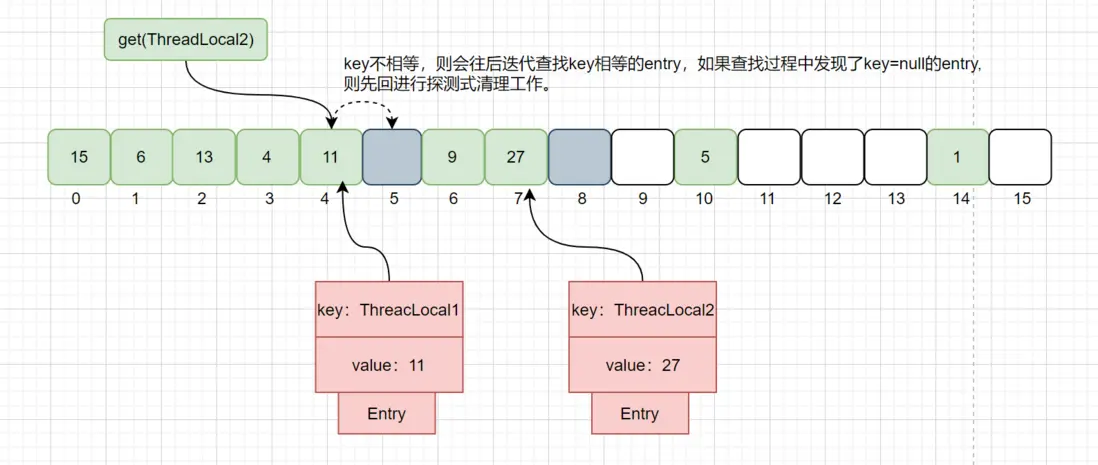This screenshot has height=465, width=1098.
Task: Click the green cell with value 5
Action: pos(705,157)
